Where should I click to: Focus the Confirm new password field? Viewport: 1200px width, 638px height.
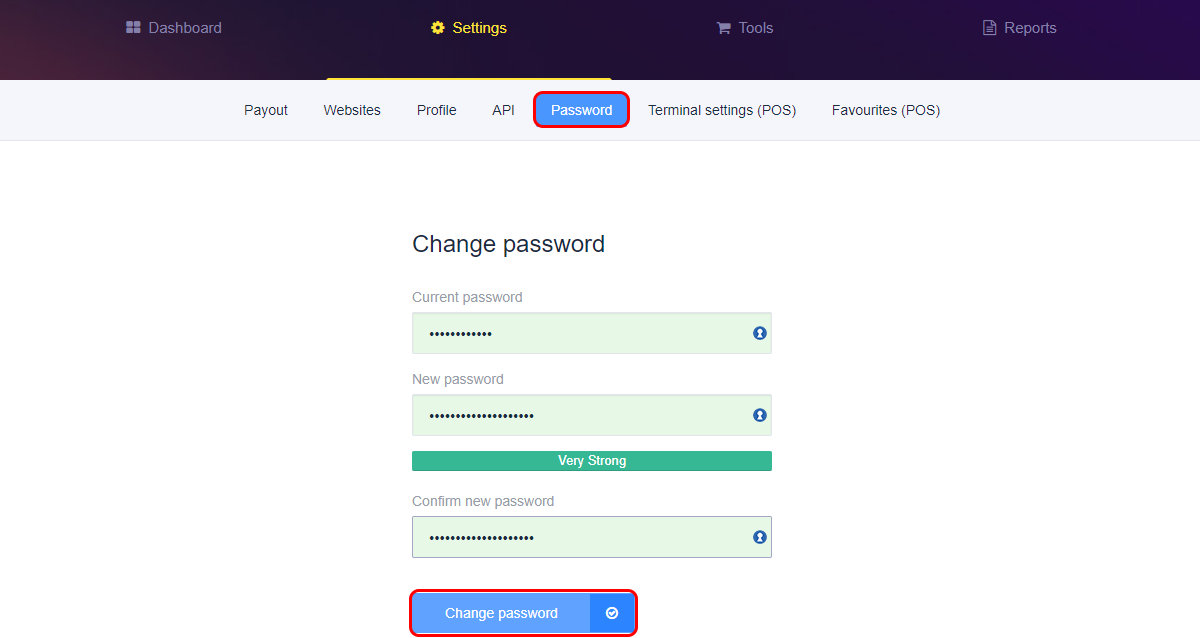click(x=592, y=537)
